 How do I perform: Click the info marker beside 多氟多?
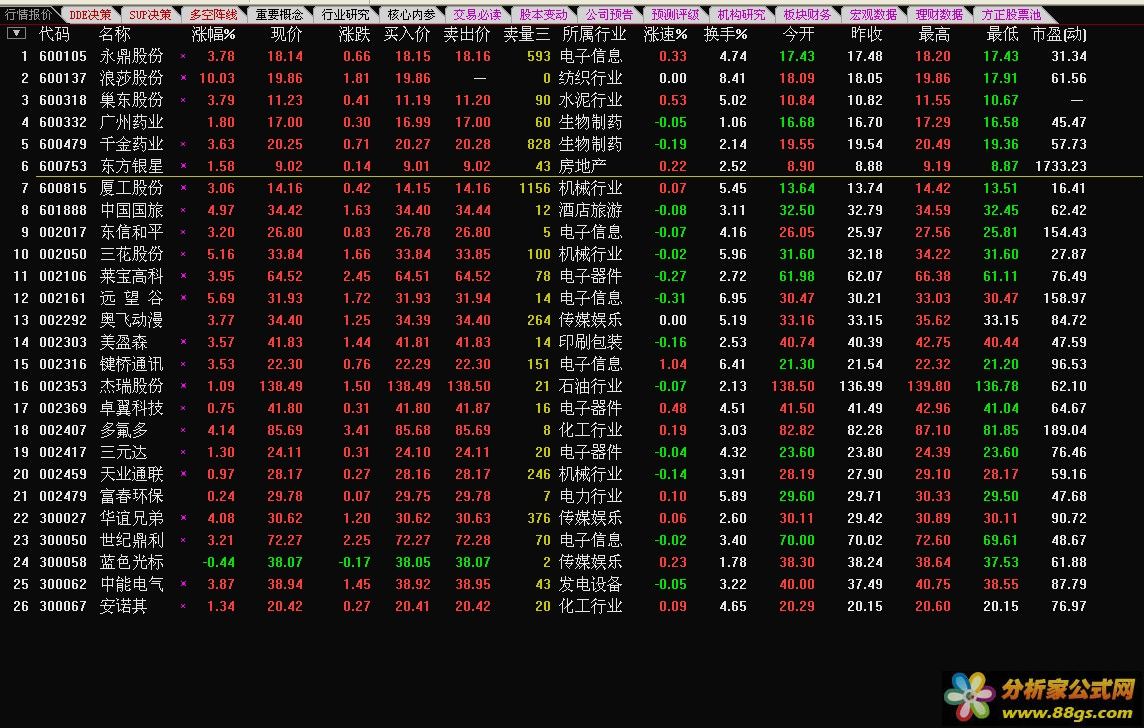[183, 430]
